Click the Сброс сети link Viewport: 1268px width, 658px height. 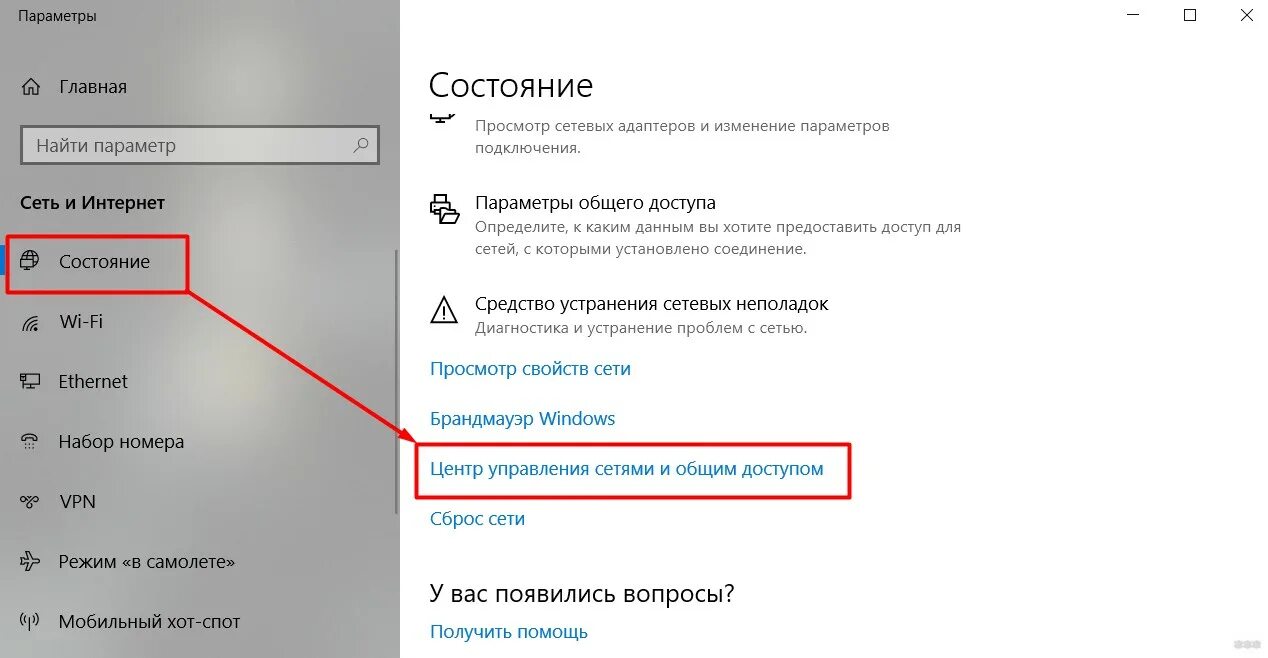tap(477, 519)
